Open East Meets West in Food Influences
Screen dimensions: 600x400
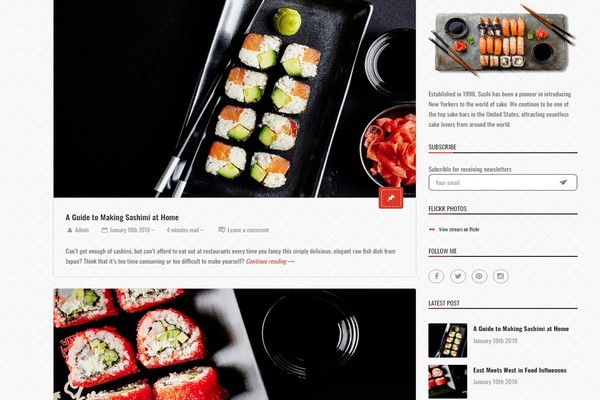click(520, 370)
